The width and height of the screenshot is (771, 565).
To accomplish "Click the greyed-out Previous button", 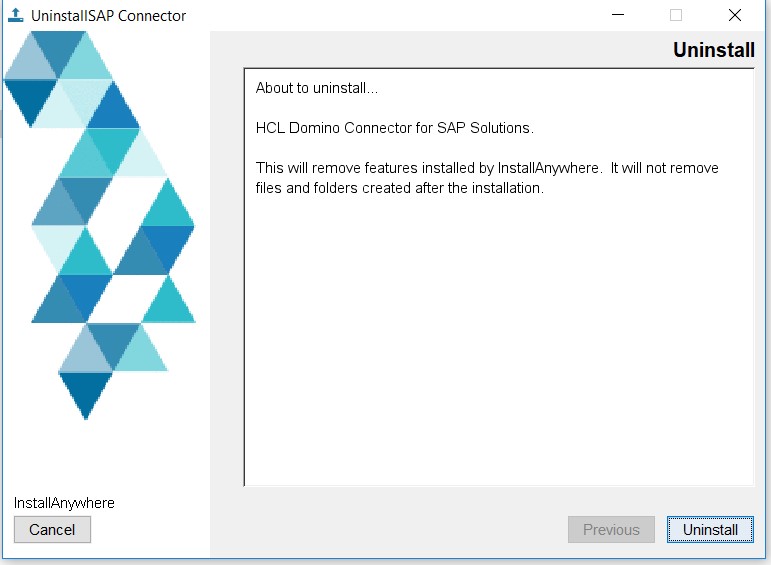I will pos(611,530).
